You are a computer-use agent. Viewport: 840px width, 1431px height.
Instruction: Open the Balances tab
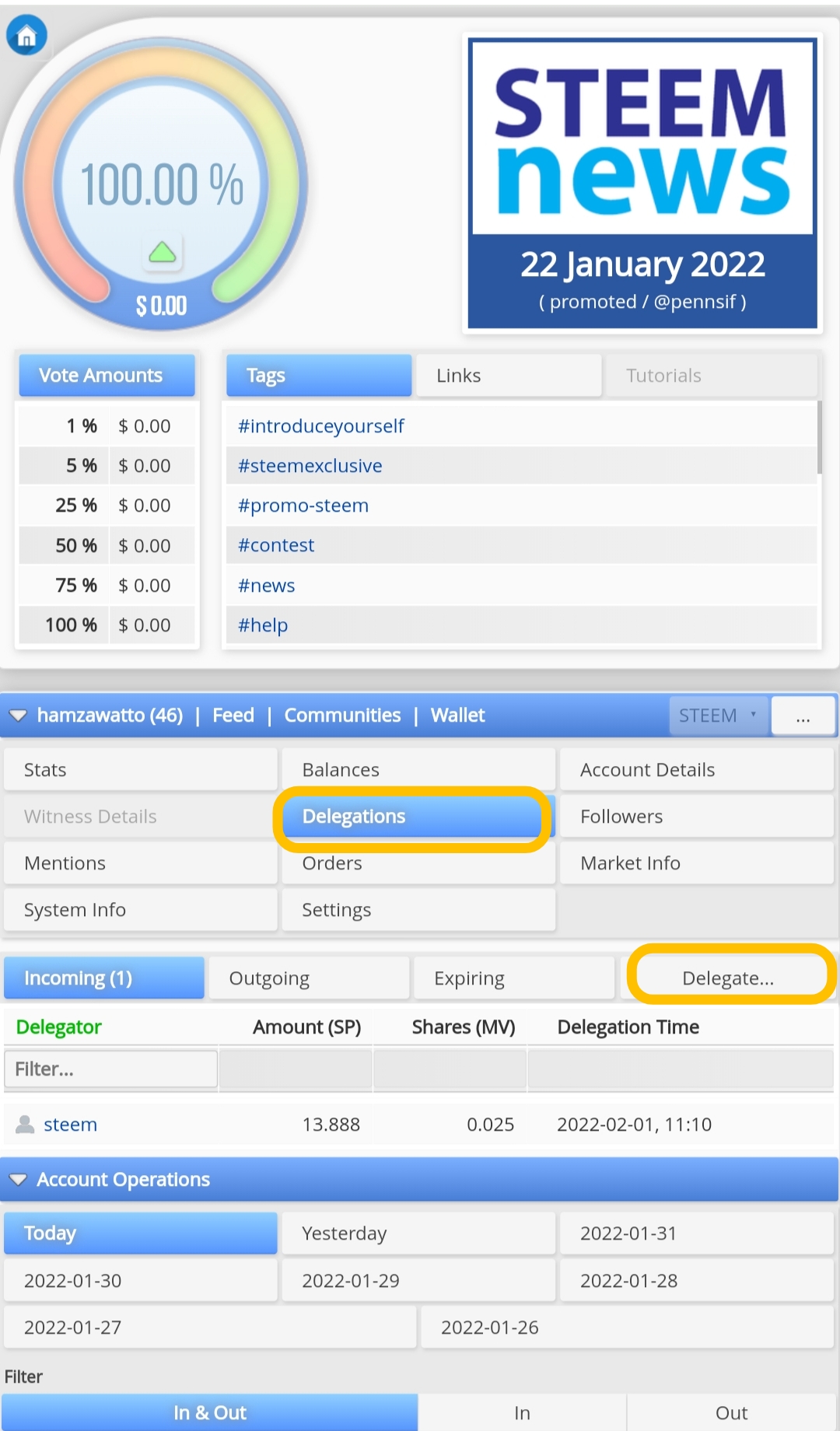(x=418, y=770)
